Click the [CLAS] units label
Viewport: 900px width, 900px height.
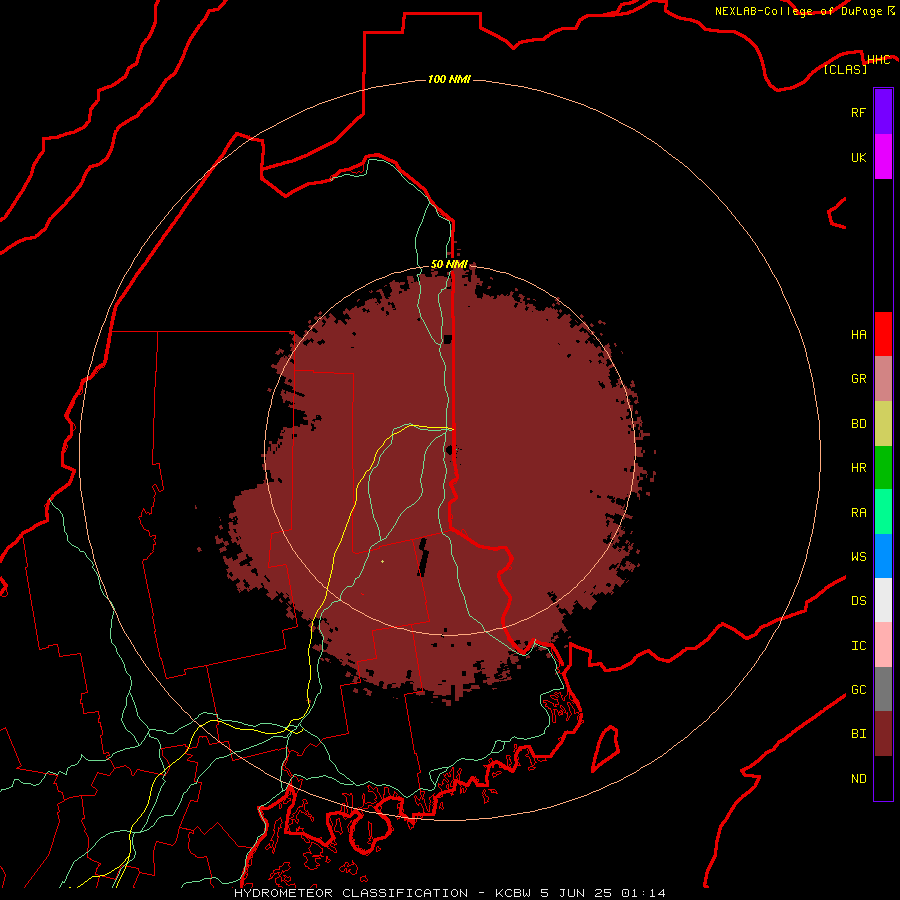click(x=845, y=69)
